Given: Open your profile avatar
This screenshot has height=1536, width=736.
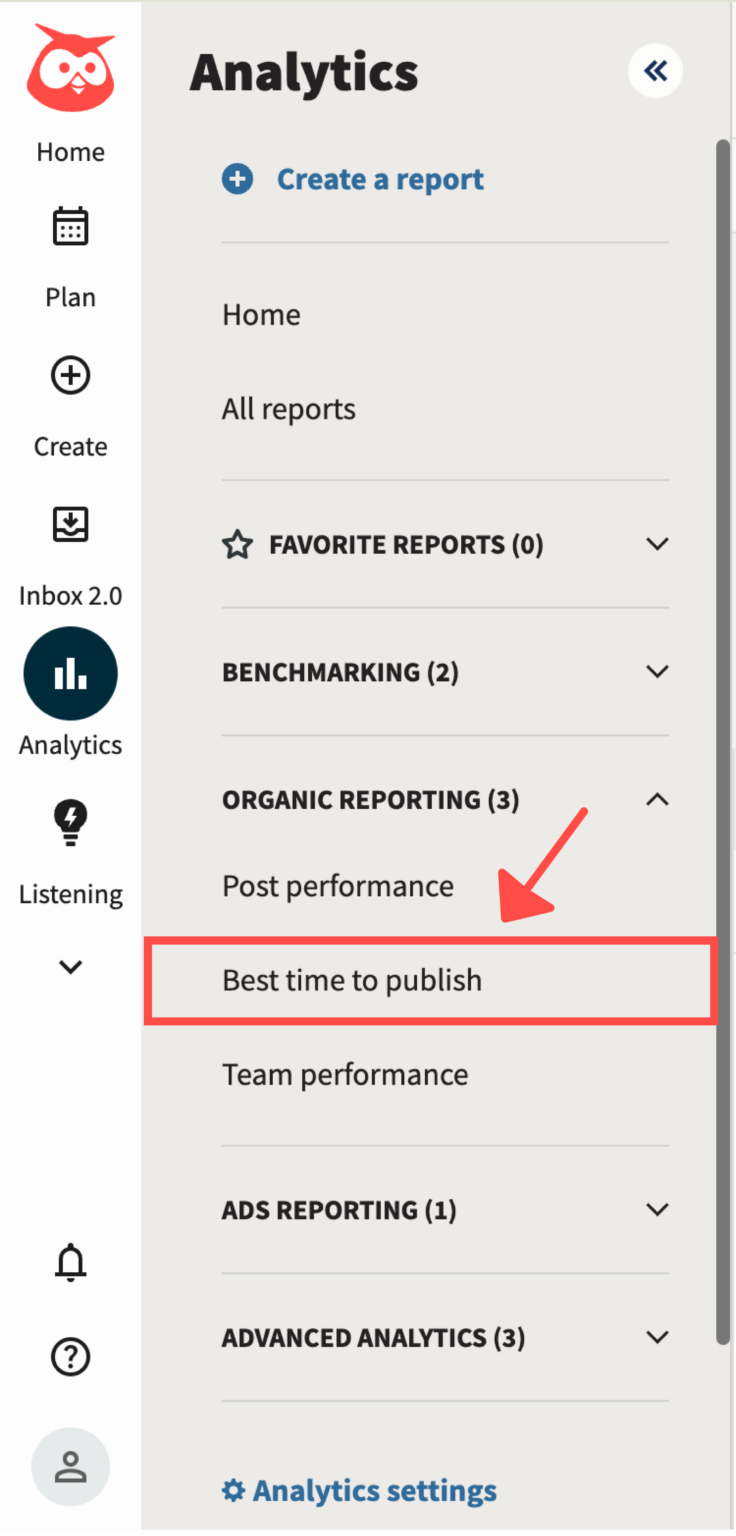Looking at the screenshot, I should tap(70, 1465).
